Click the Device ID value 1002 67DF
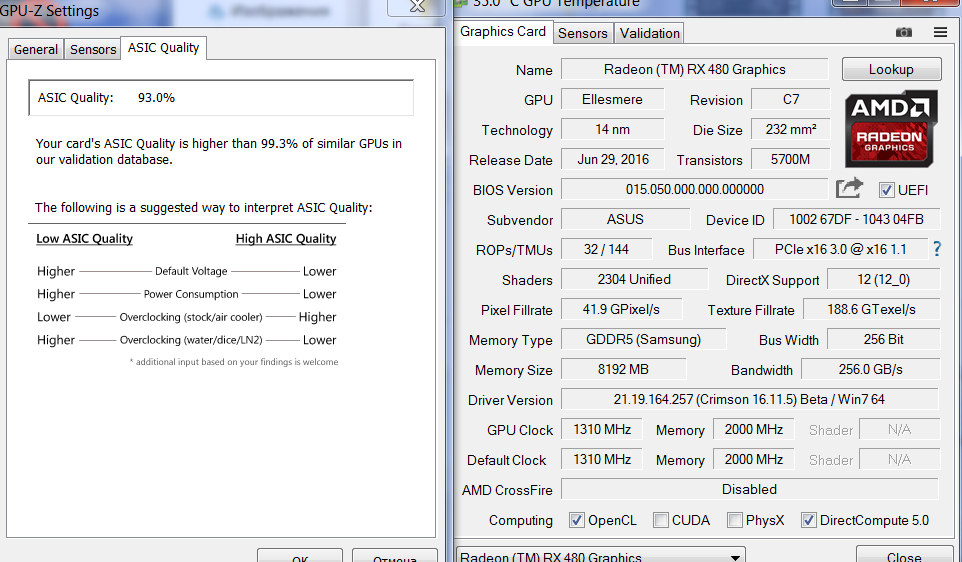The image size is (962, 562). pos(856,219)
